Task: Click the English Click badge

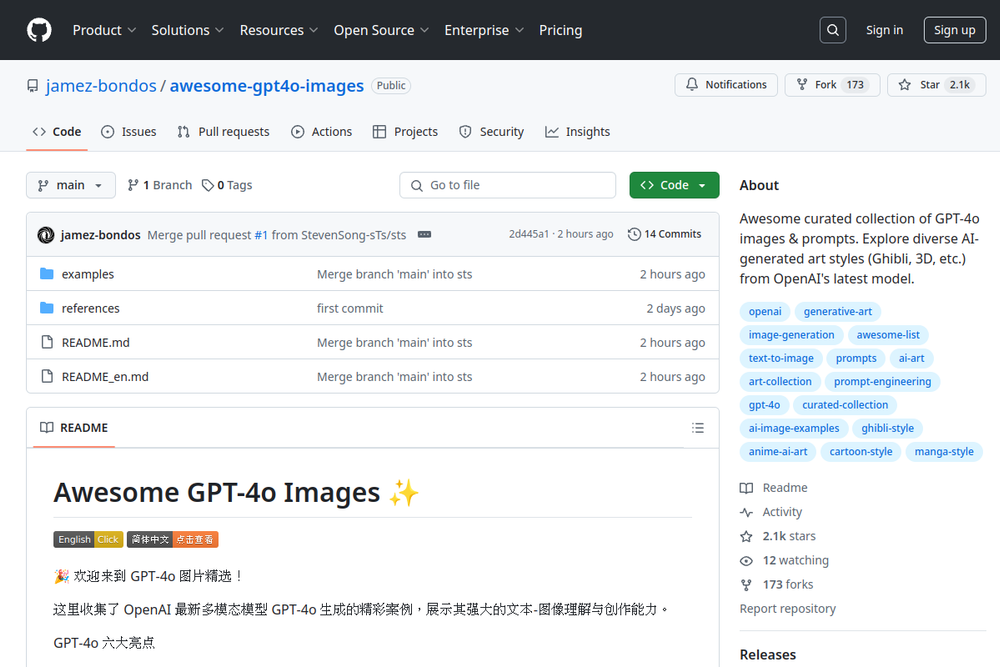Action: (x=88, y=539)
